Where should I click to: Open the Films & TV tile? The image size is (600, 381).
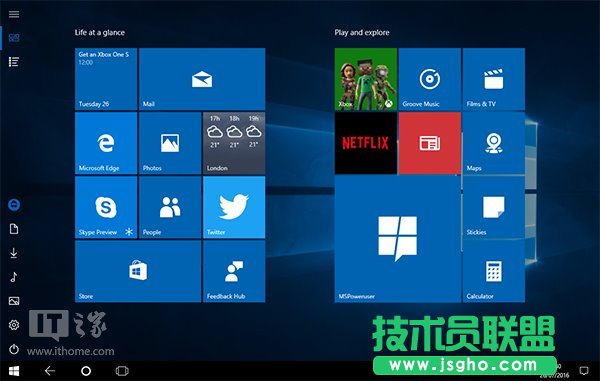[494, 79]
